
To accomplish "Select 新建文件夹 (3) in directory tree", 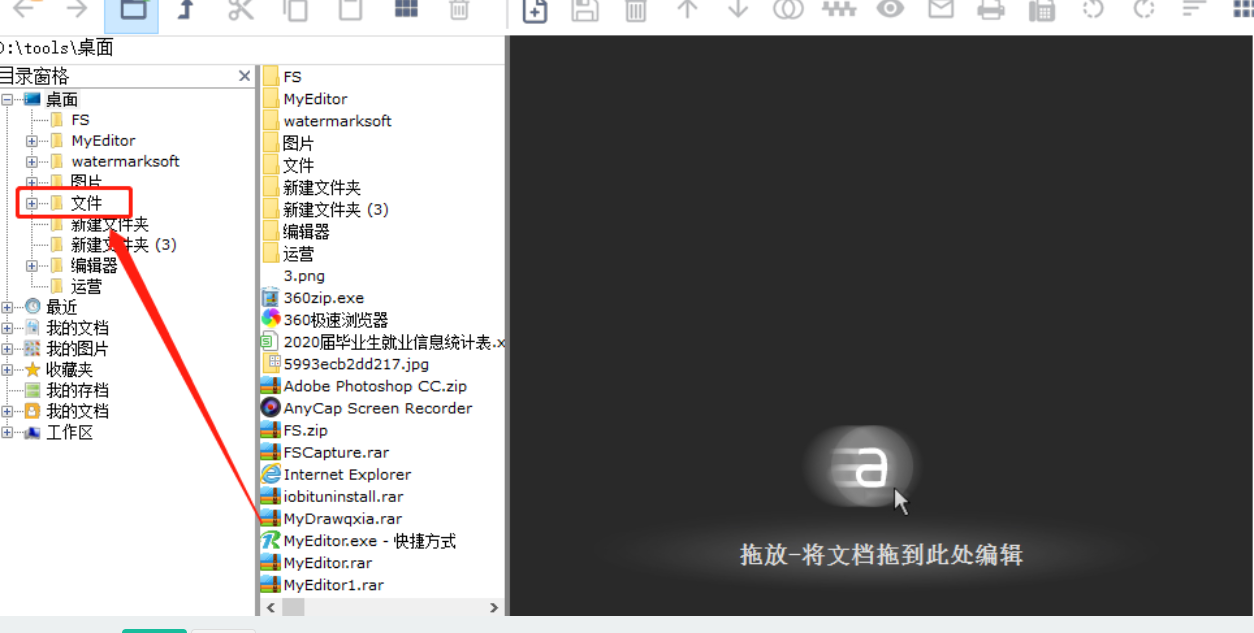I will [x=124, y=245].
